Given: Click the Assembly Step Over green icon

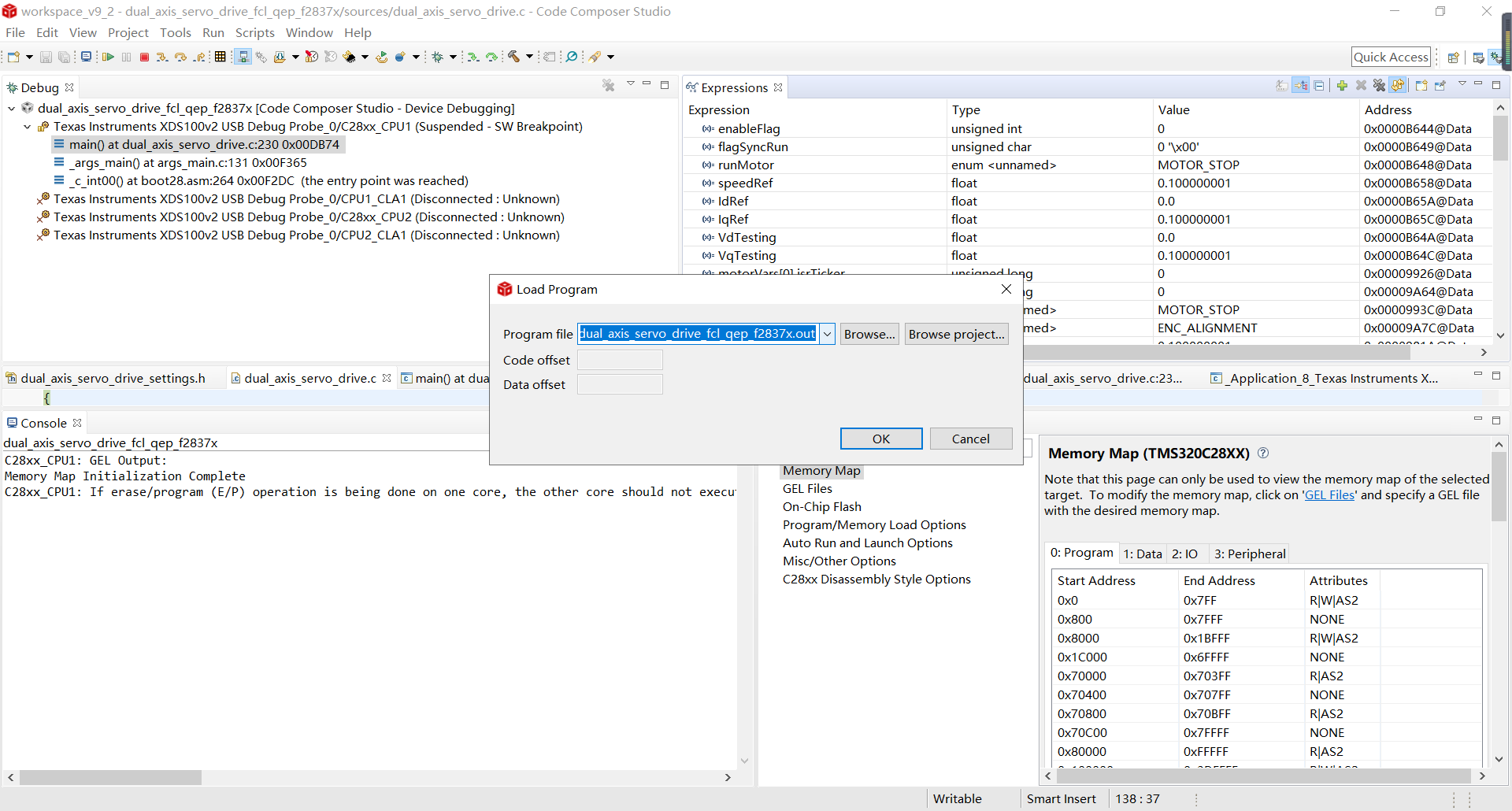Looking at the screenshot, I should 491,57.
